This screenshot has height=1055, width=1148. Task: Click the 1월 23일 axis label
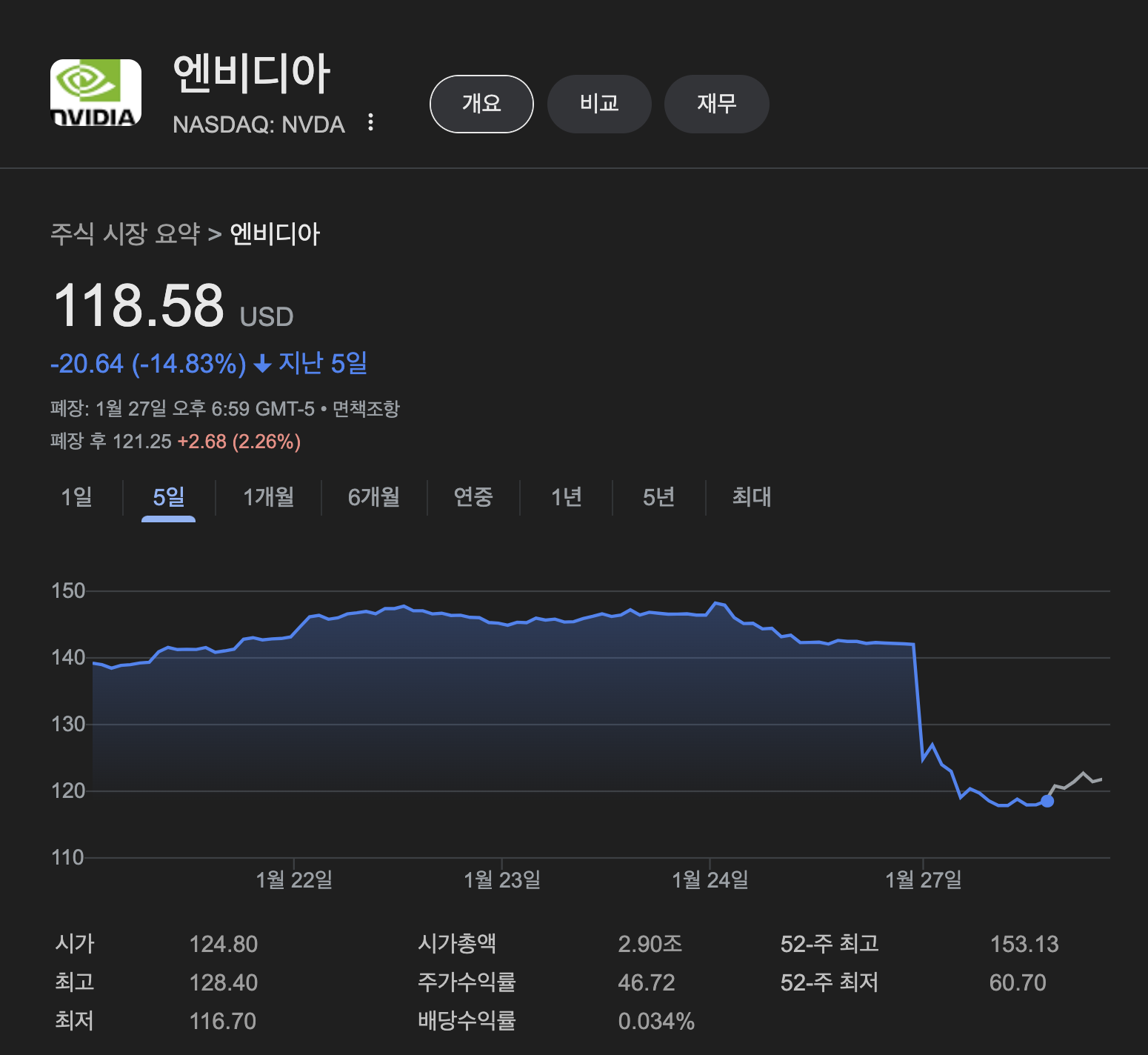[502, 880]
